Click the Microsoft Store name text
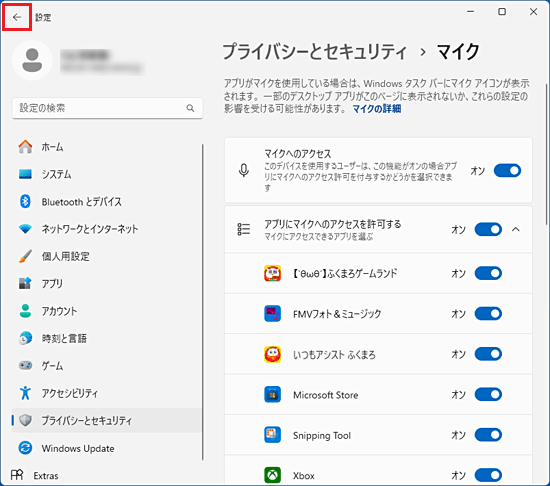550x486 pixels. tap(326, 395)
